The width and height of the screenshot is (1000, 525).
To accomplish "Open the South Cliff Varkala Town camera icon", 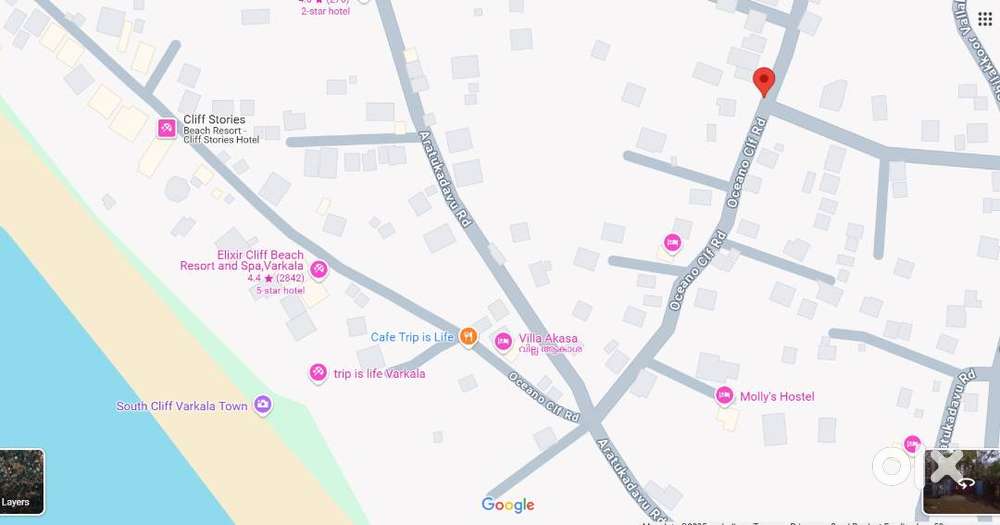I will pos(263,404).
